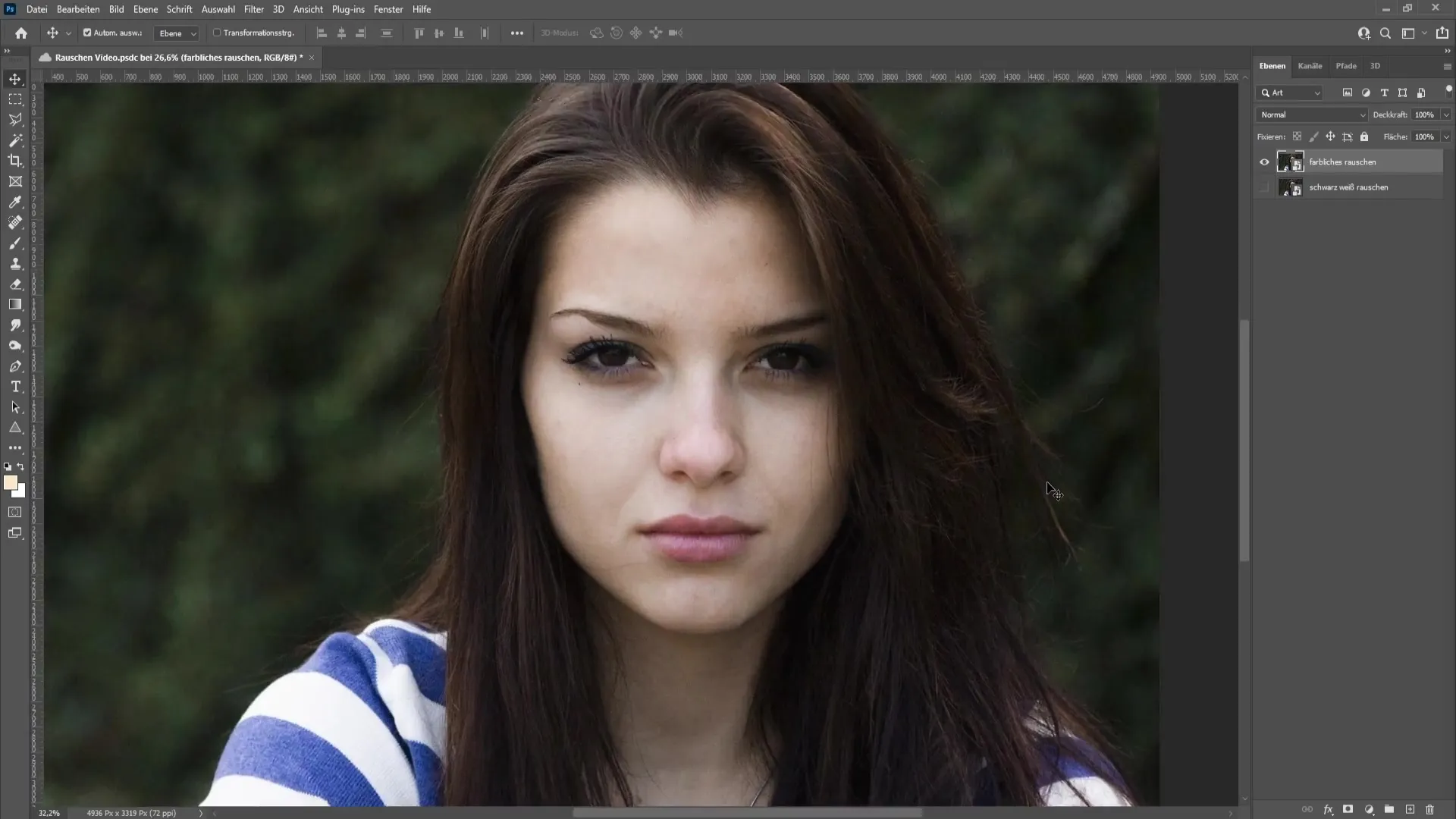Select the Clone Stamp tool
This screenshot has width=1456, height=819.
click(15, 265)
